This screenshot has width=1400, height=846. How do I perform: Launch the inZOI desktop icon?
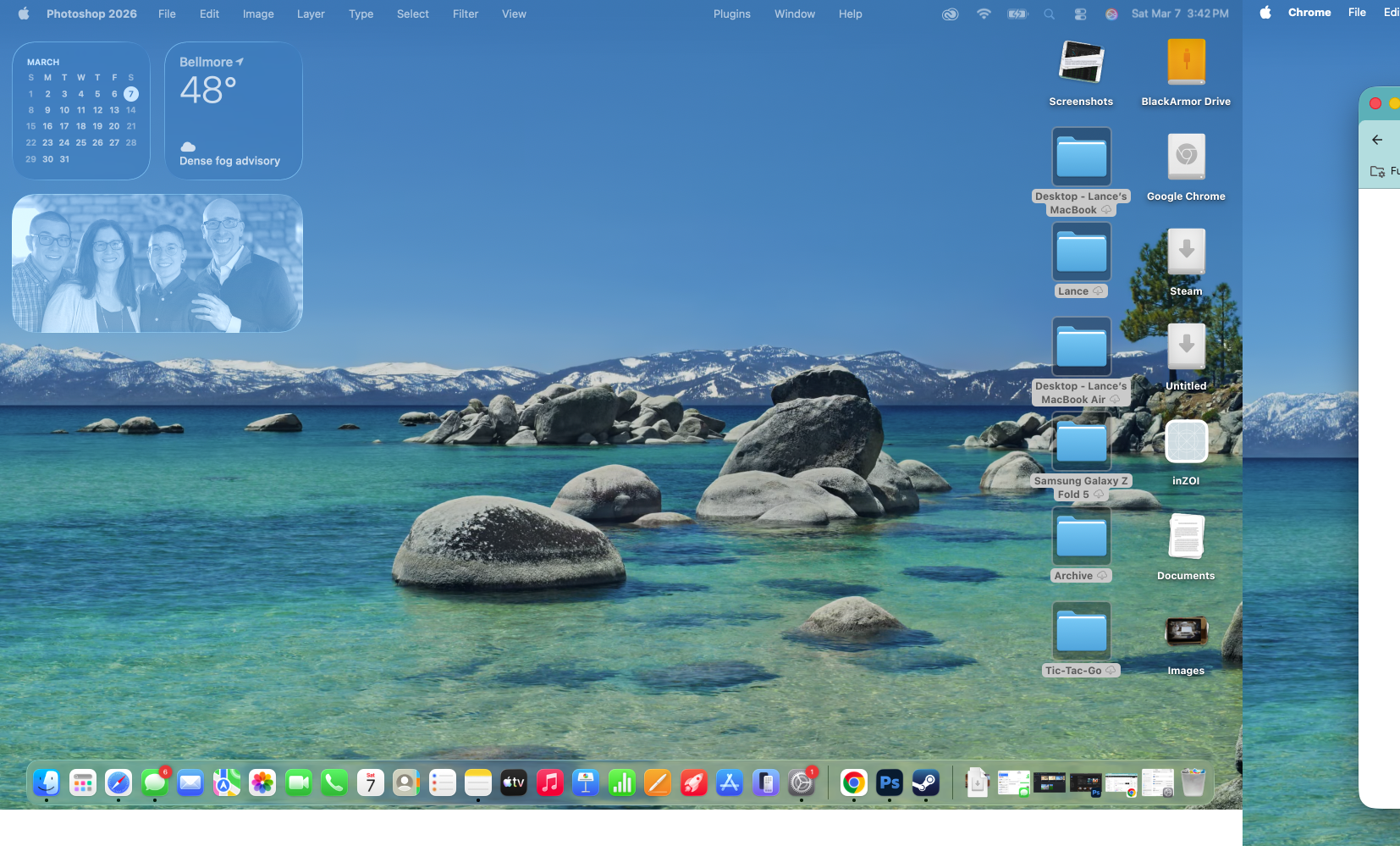[1187, 441]
